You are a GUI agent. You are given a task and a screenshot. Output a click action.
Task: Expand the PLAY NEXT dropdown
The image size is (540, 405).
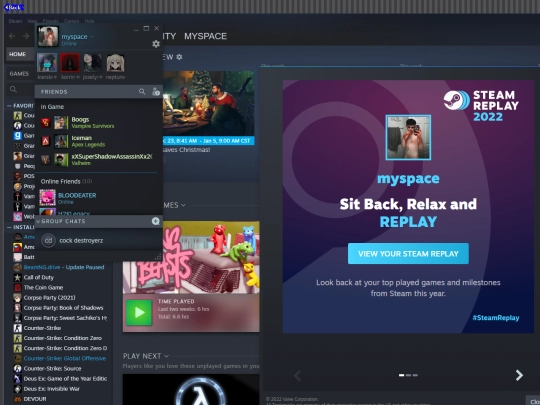point(167,356)
